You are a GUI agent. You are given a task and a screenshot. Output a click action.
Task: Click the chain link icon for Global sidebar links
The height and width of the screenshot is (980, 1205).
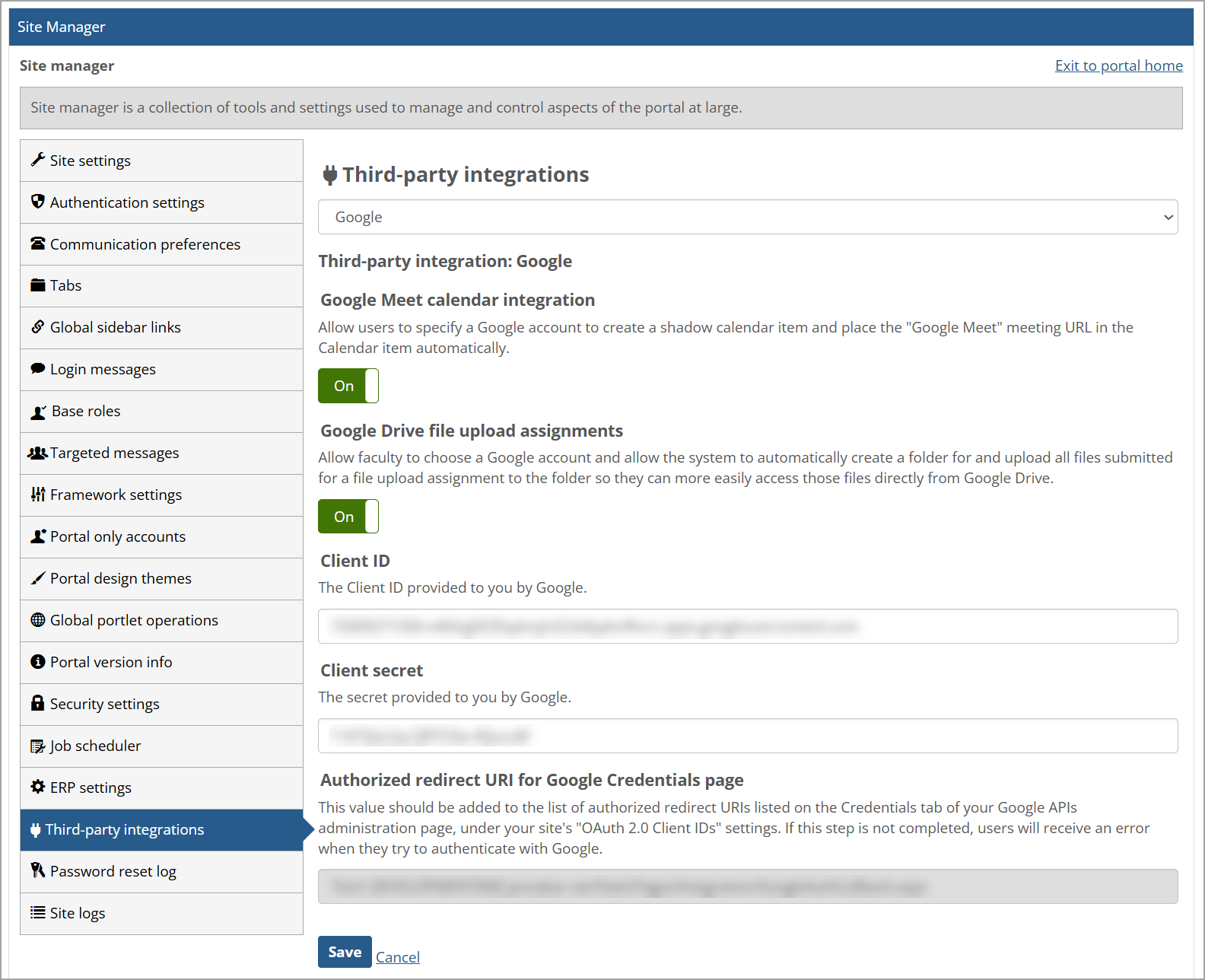pos(37,327)
